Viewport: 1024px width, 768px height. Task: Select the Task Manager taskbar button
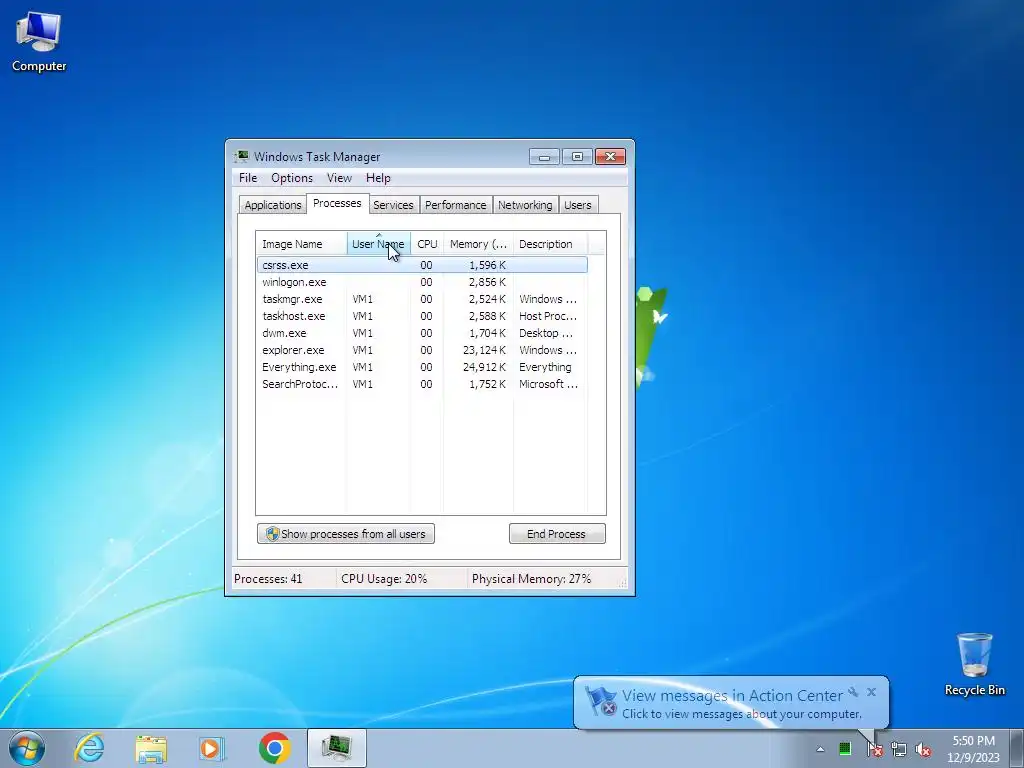pos(336,748)
